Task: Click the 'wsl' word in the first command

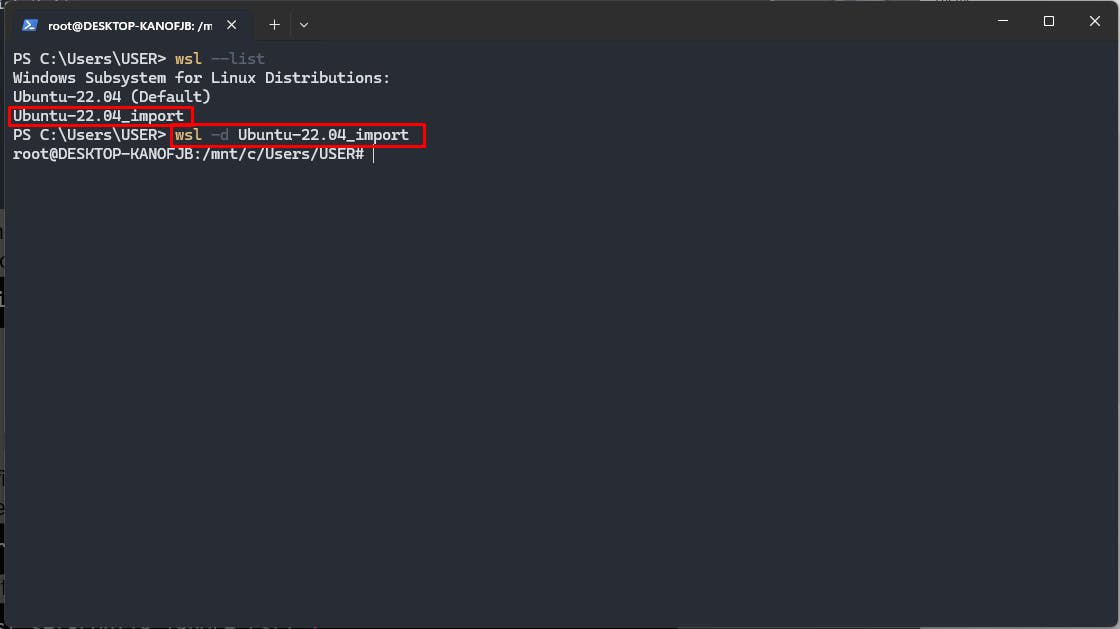Action: pyautogui.click(x=189, y=59)
